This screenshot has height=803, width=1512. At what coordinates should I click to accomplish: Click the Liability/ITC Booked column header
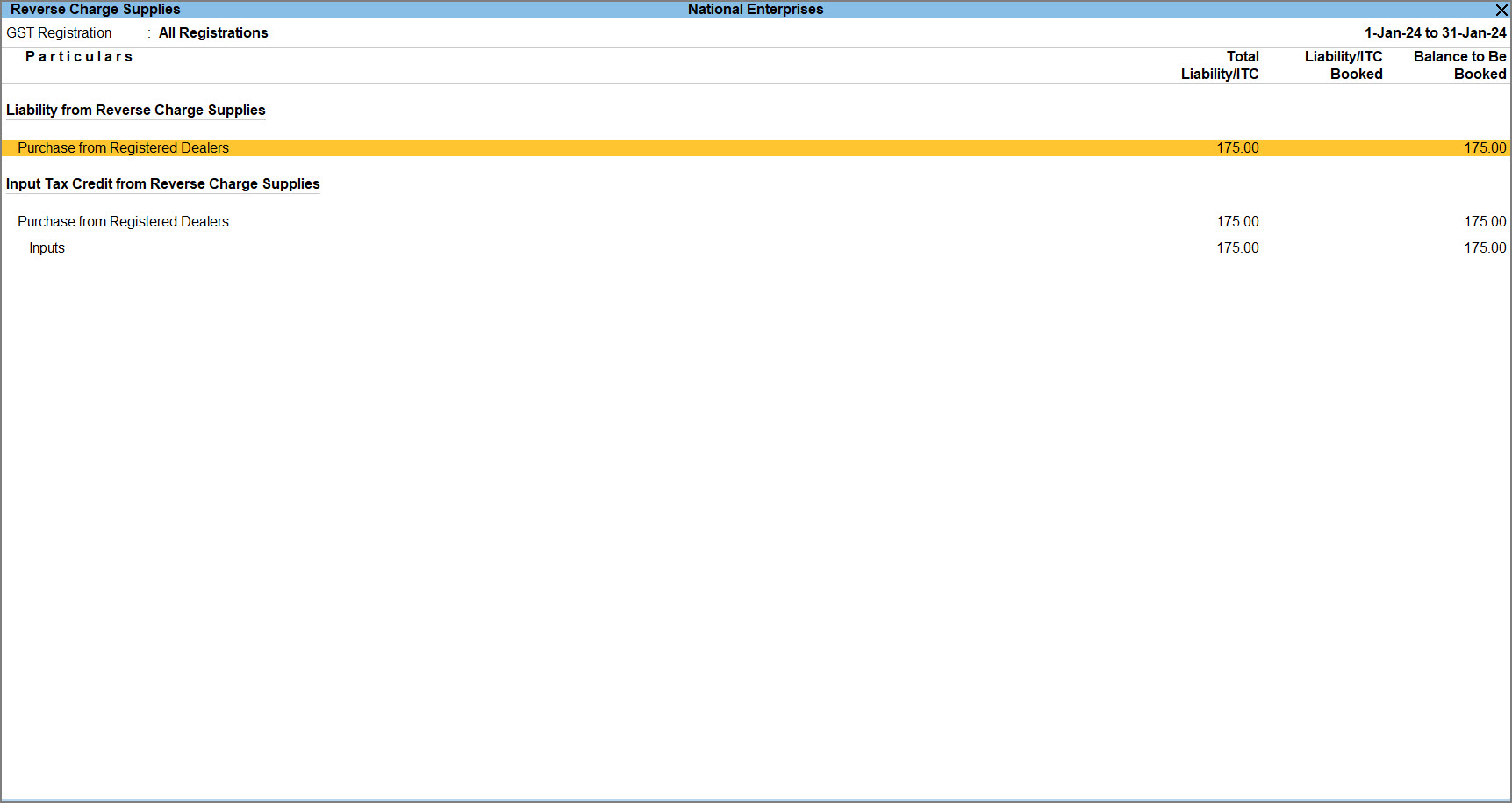click(x=1343, y=66)
